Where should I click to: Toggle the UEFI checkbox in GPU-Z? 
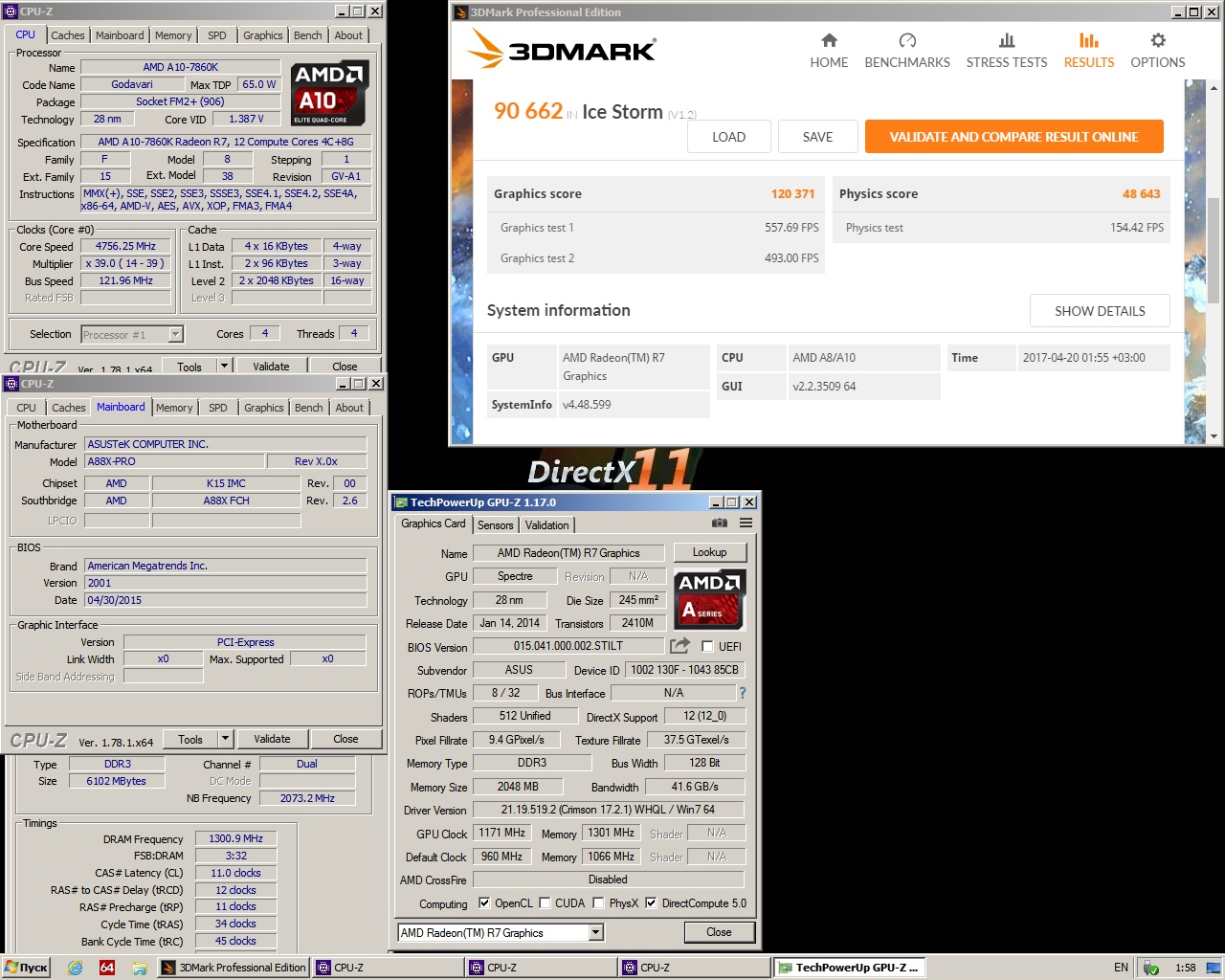pyautogui.click(x=707, y=646)
